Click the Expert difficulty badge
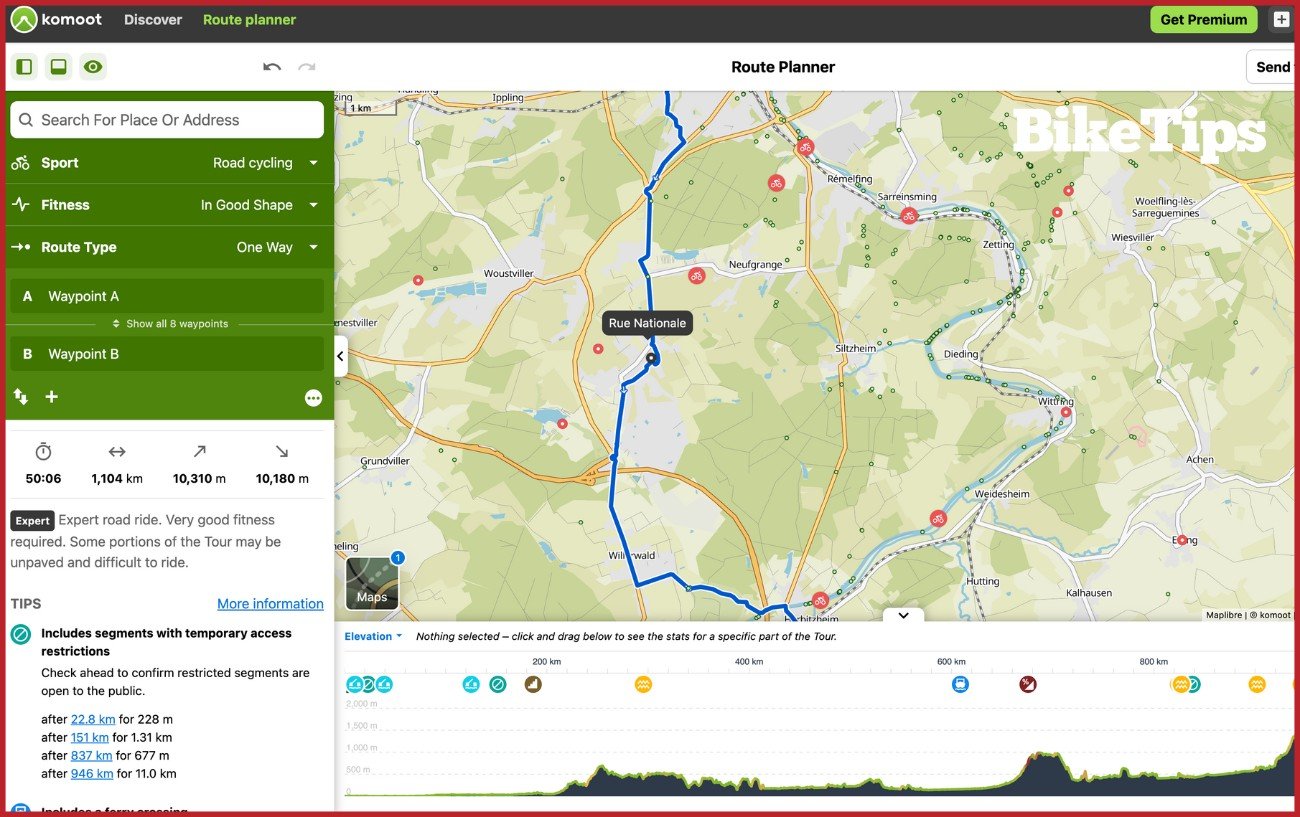 (32, 521)
